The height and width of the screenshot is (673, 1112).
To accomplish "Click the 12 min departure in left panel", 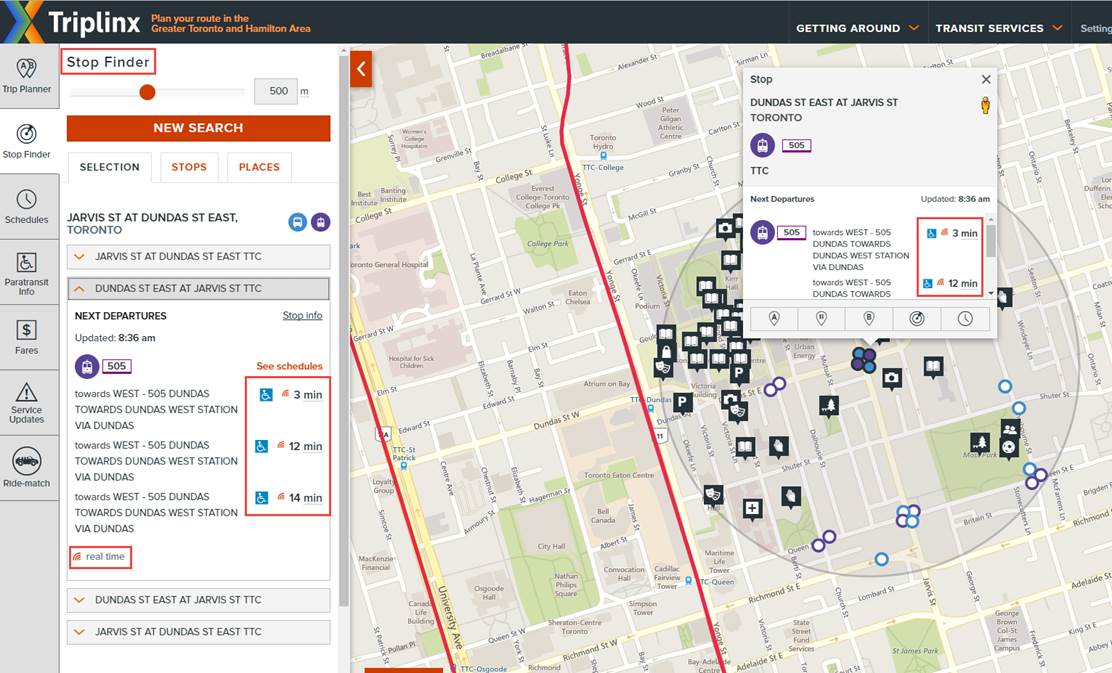I will [x=306, y=447].
